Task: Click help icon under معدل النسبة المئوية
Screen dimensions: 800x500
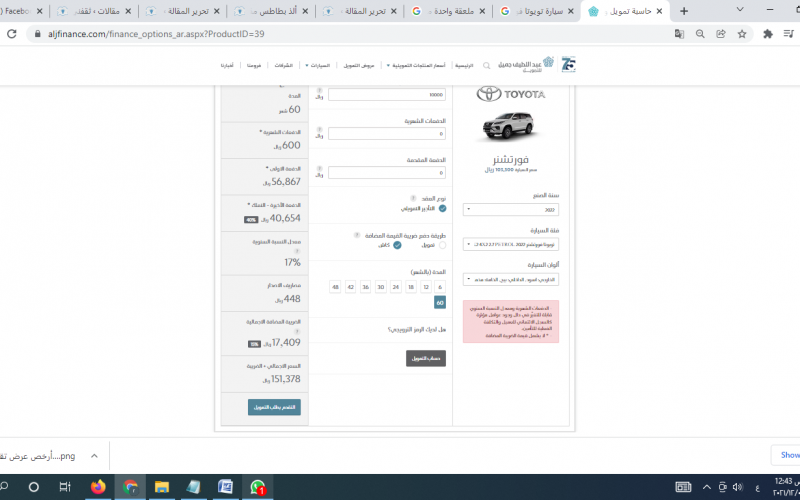Action: 297,252
